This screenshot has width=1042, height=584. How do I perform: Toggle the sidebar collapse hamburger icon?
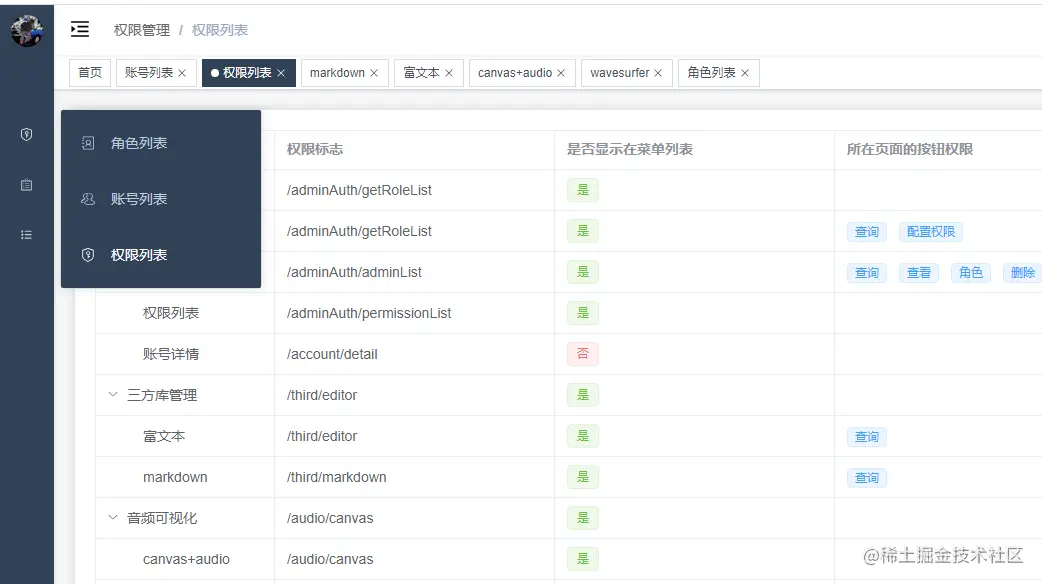(x=80, y=29)
